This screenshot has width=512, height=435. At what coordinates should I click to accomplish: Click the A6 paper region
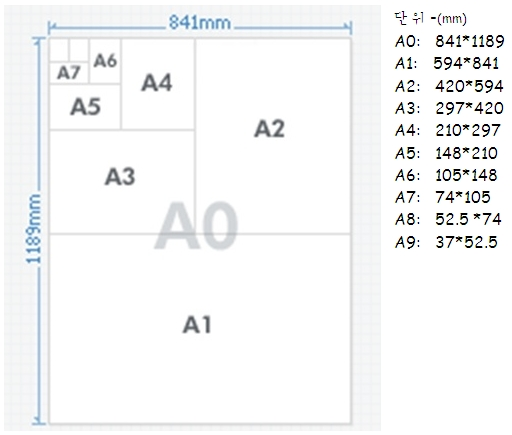click(105, 61)
